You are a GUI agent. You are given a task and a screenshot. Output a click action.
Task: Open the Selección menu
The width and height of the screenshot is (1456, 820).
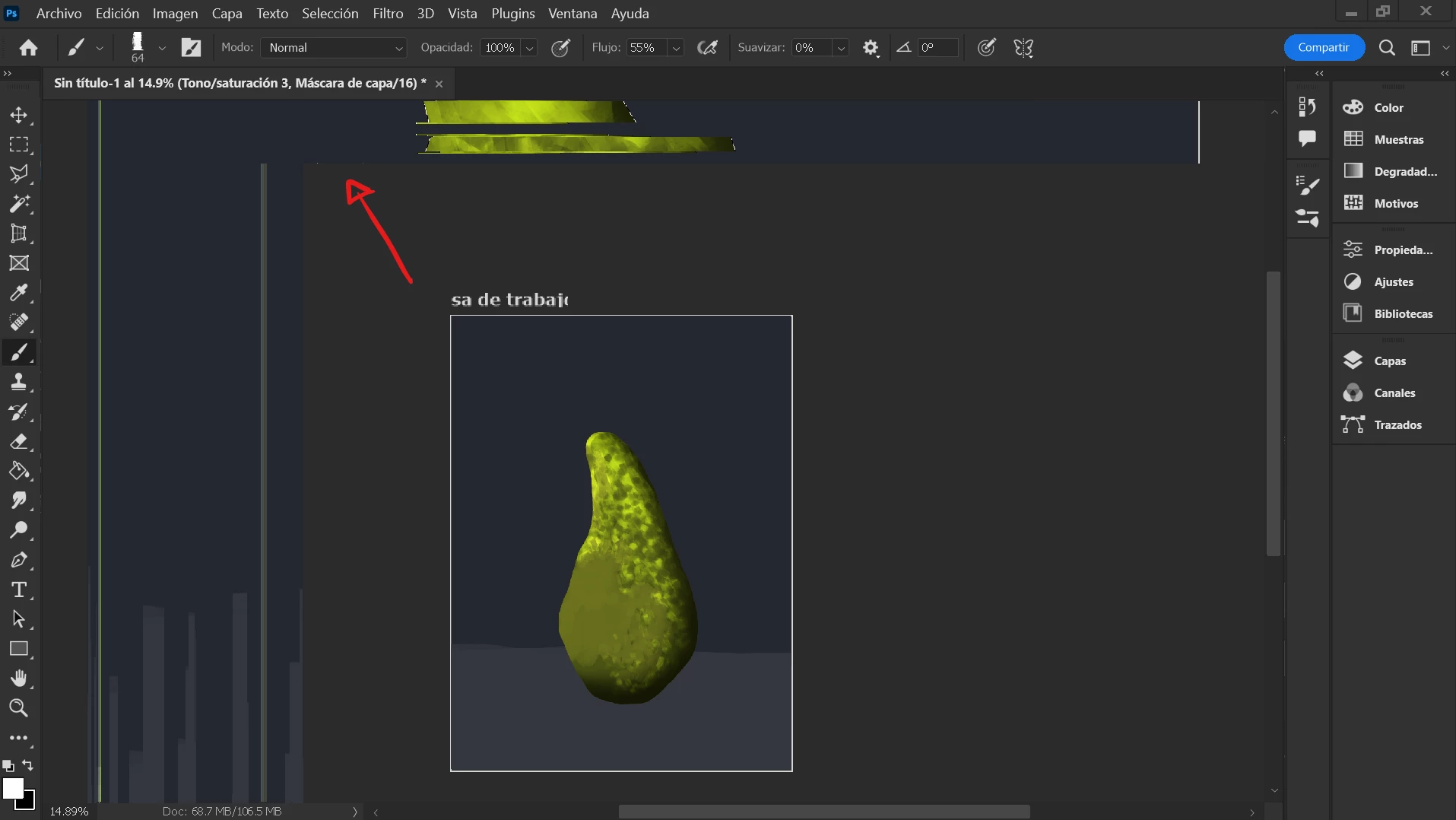pos(330,14)
